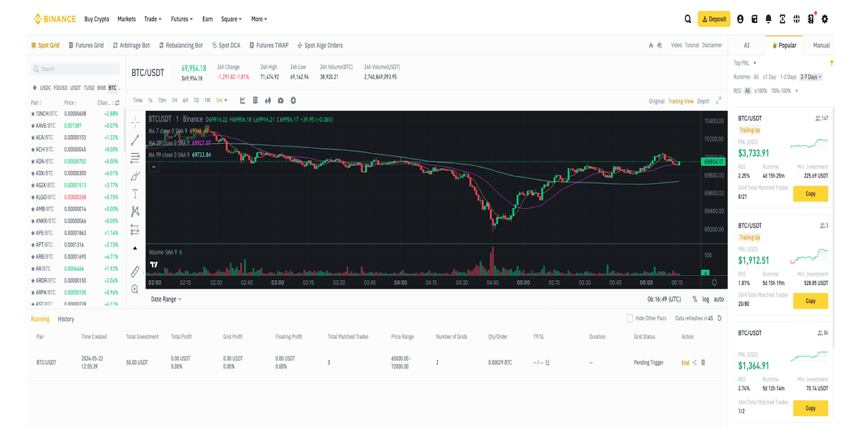Open the Trade dropdown menu
The width and height of the screenshot is (855, 447).
pos(153,19)
